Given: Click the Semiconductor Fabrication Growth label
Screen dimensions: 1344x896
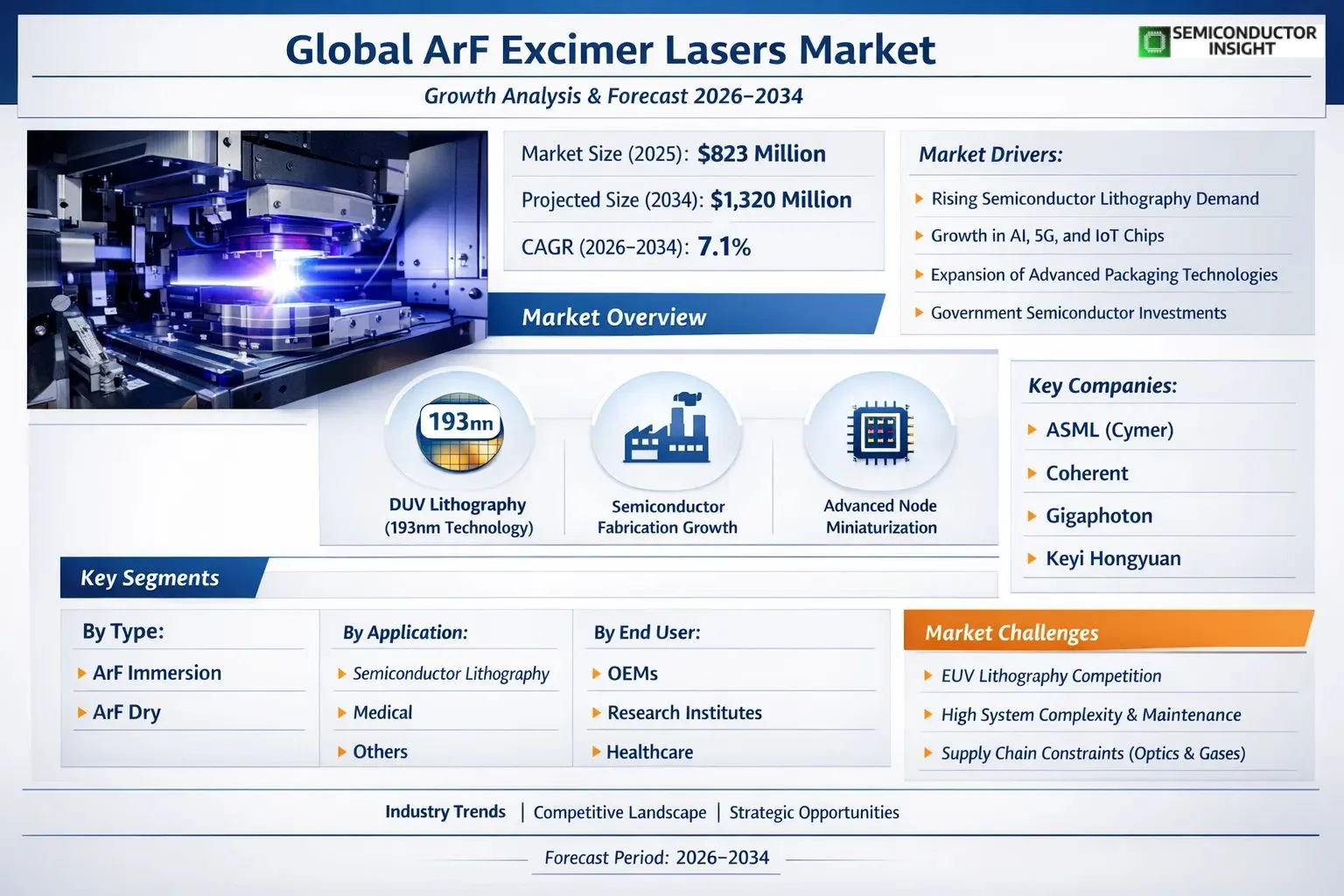Looking at the screenshot, I should [667, 517].
